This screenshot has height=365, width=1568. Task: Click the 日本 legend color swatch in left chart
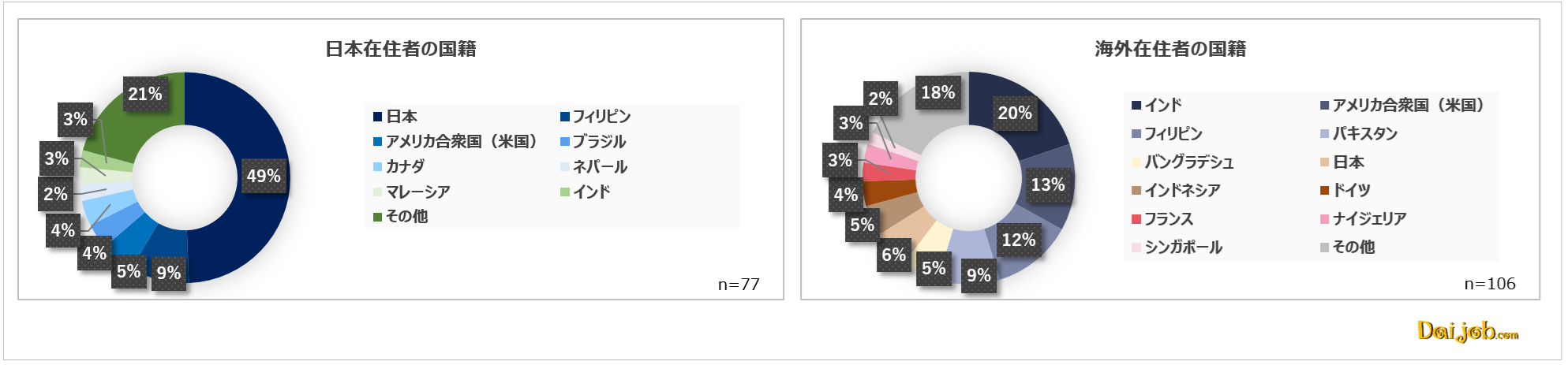[x=378, y=117]
